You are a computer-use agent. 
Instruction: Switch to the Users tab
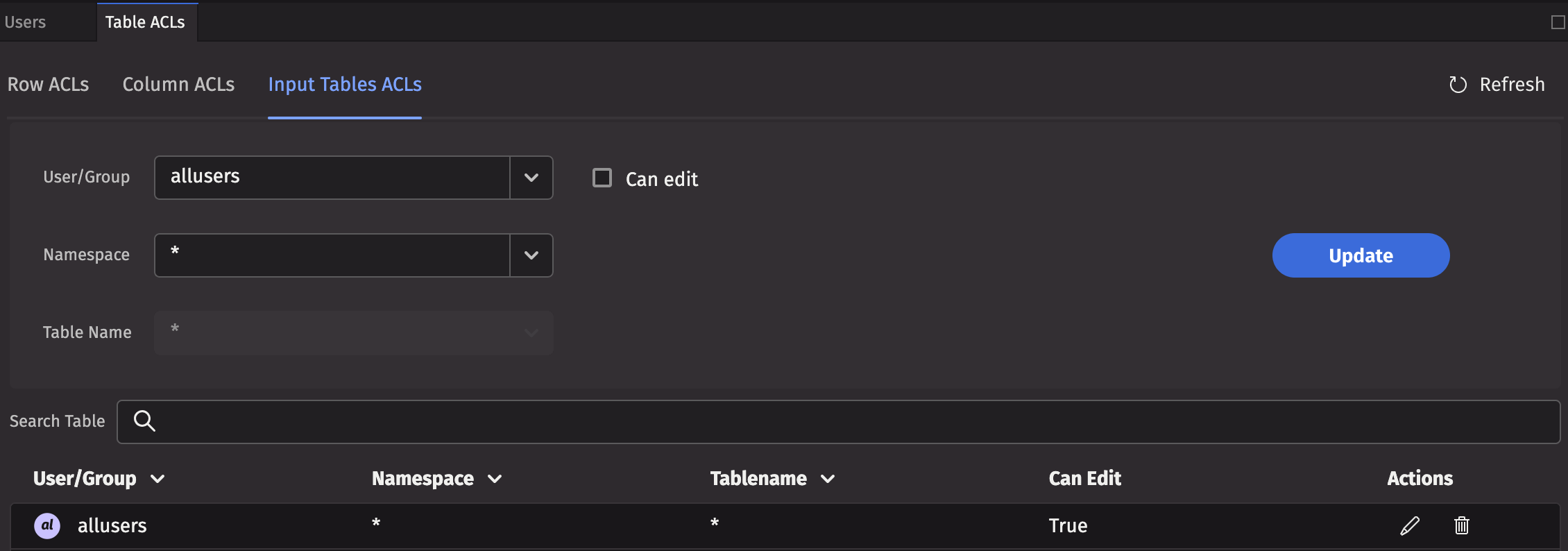click(26, 22)
